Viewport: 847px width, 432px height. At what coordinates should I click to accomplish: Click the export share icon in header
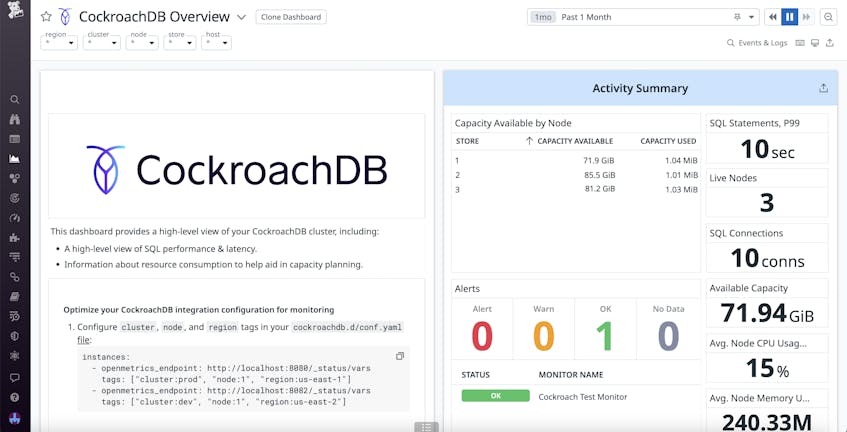click(x=830, y=43)
